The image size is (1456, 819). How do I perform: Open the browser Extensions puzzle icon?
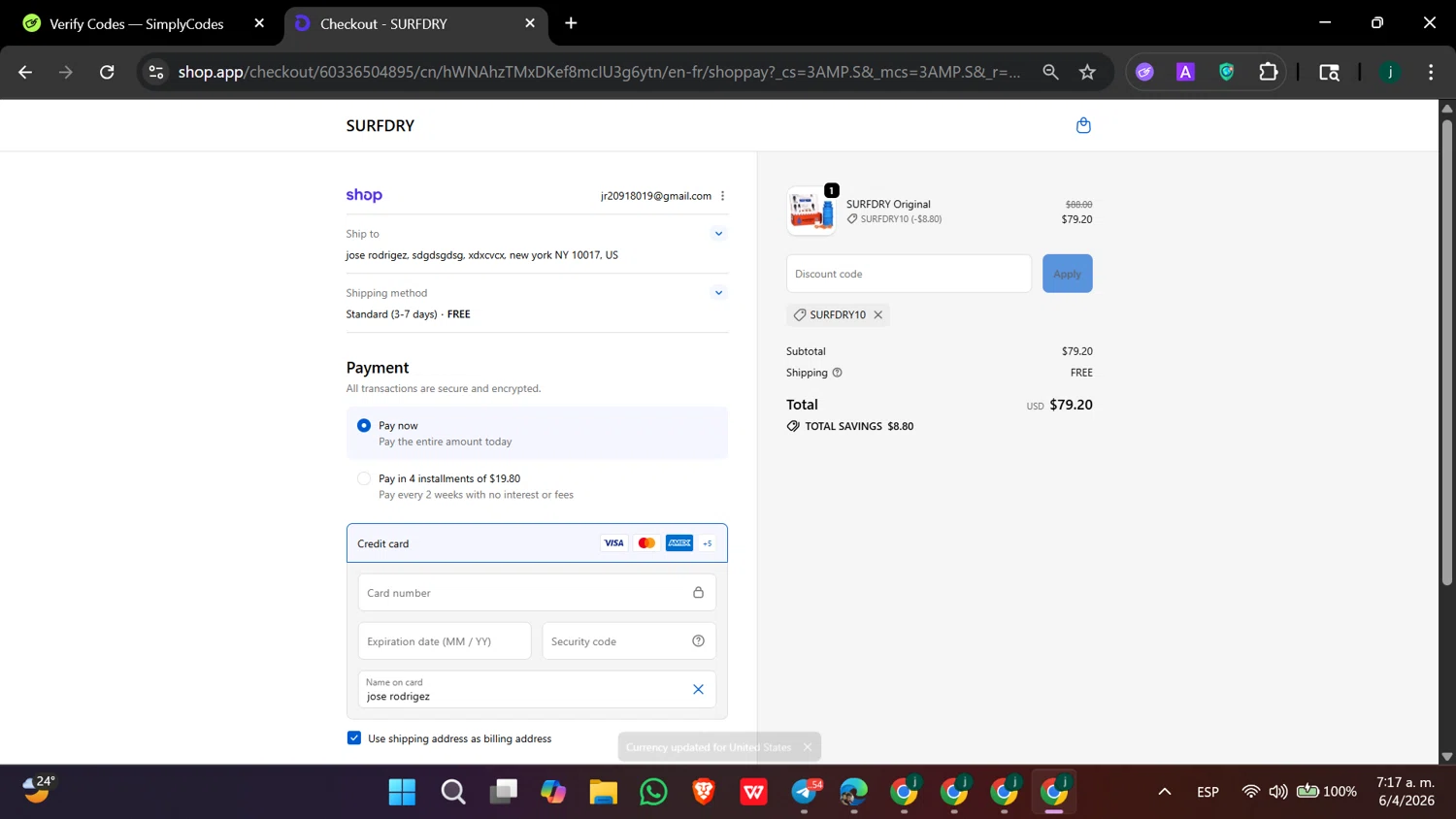pyautogui.click(x=1268, y=72)
